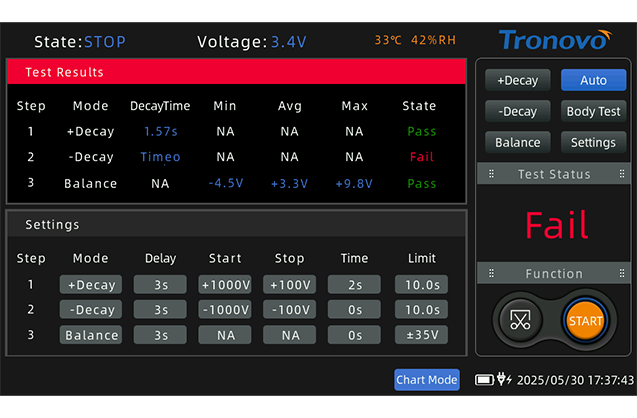Select the Auto mode button
Screen dimensions: 637x418
593,80
